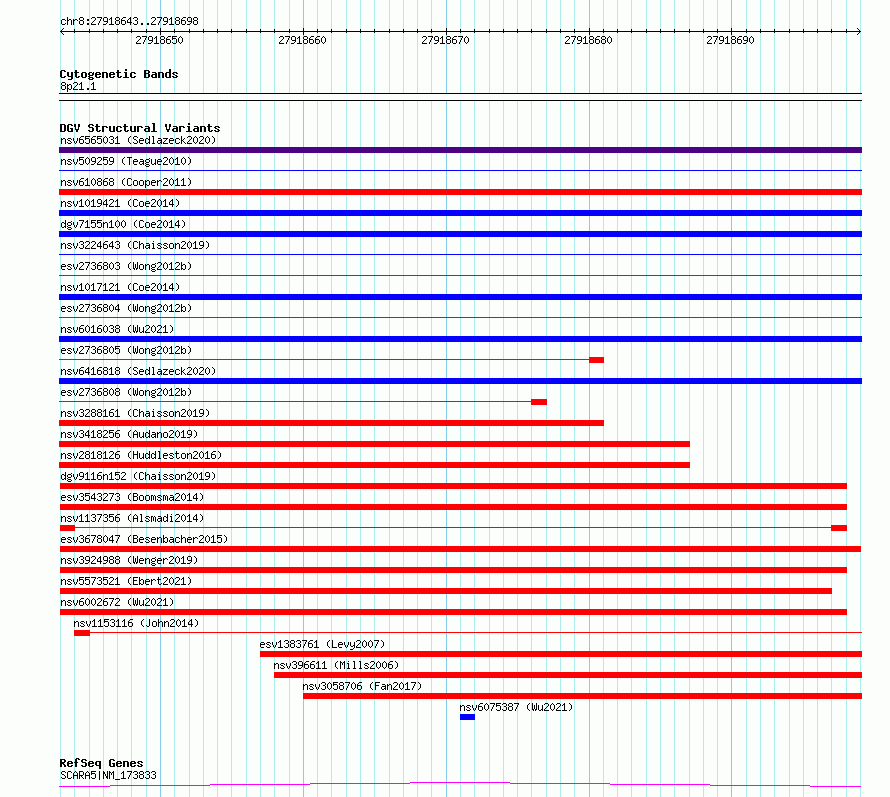Select nsv3418256 (Audano2019) label
Image resolution: width=890 pixels, height=797 pixels.
tap(129, 434)
